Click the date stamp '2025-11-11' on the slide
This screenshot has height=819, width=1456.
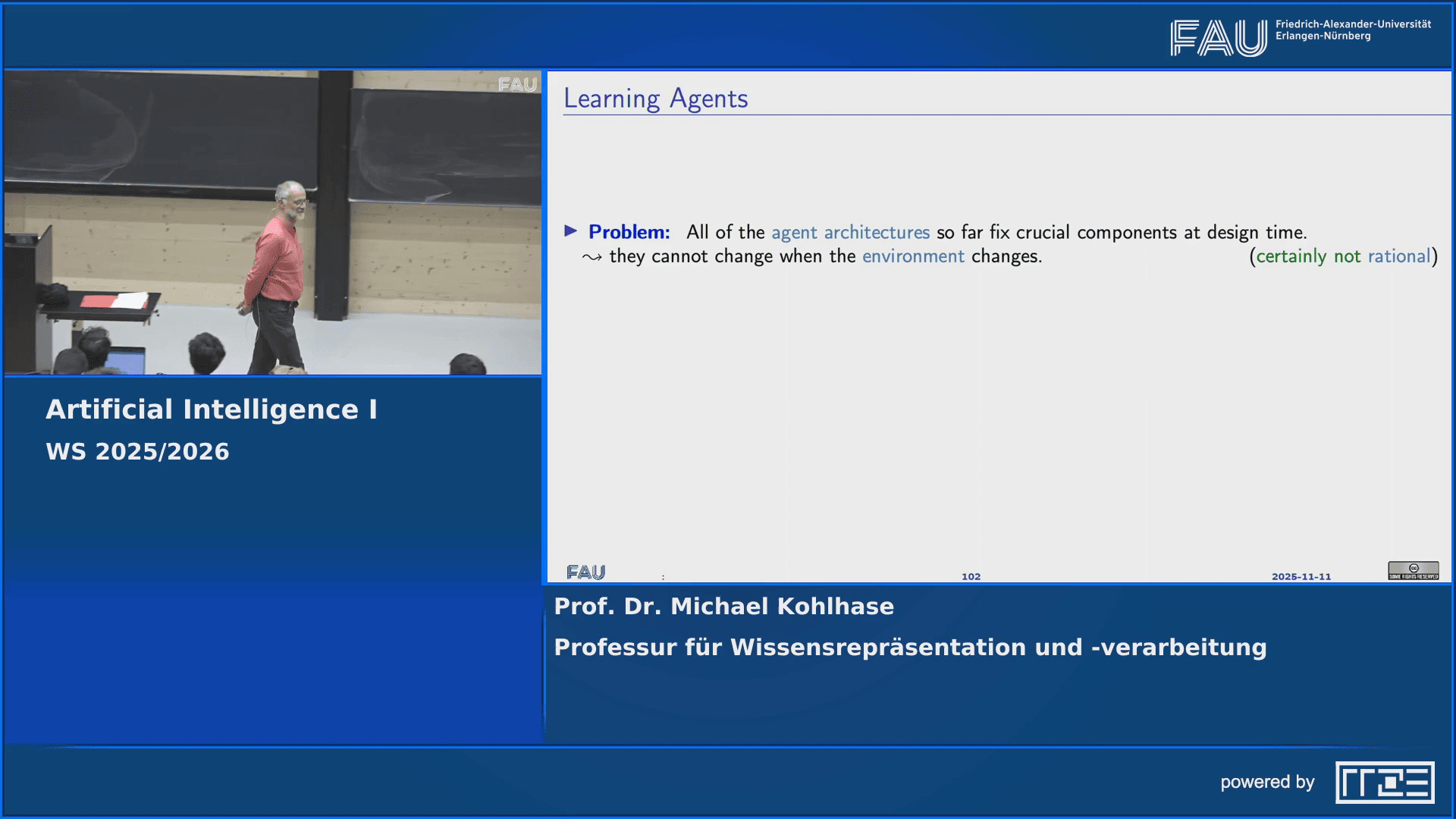[1301, 576]
